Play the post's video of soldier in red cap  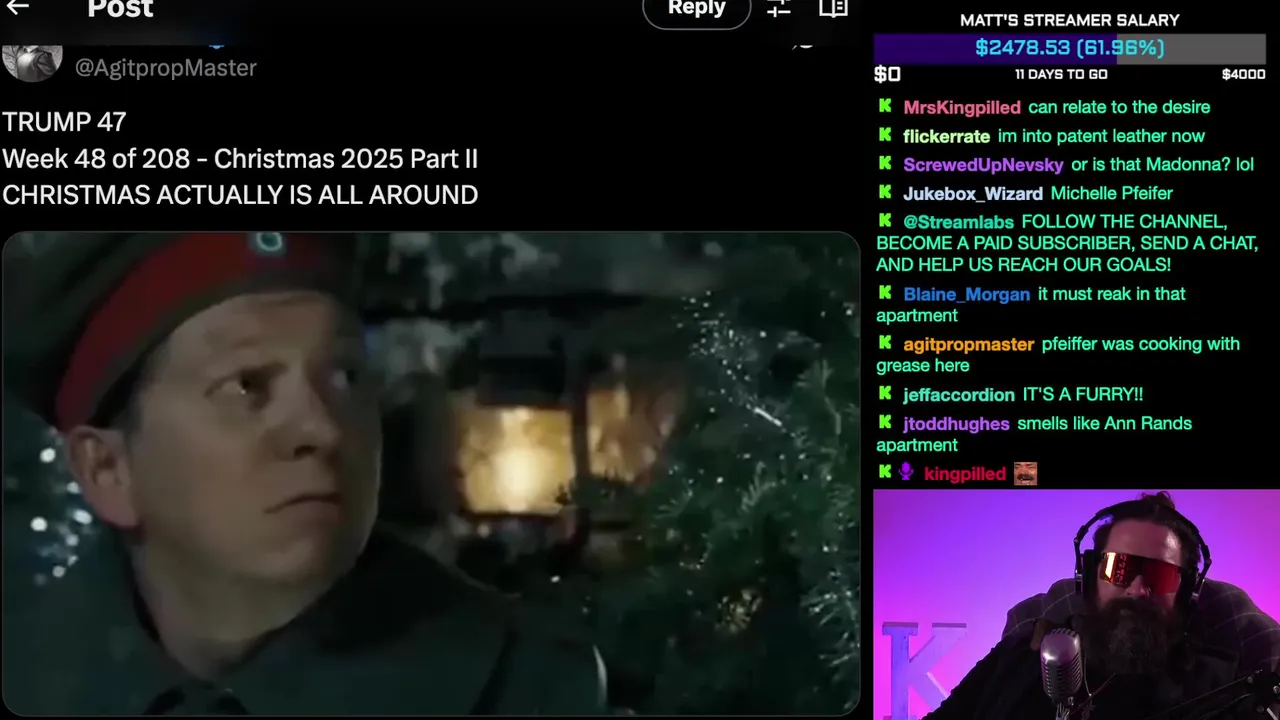coord(431,473)
